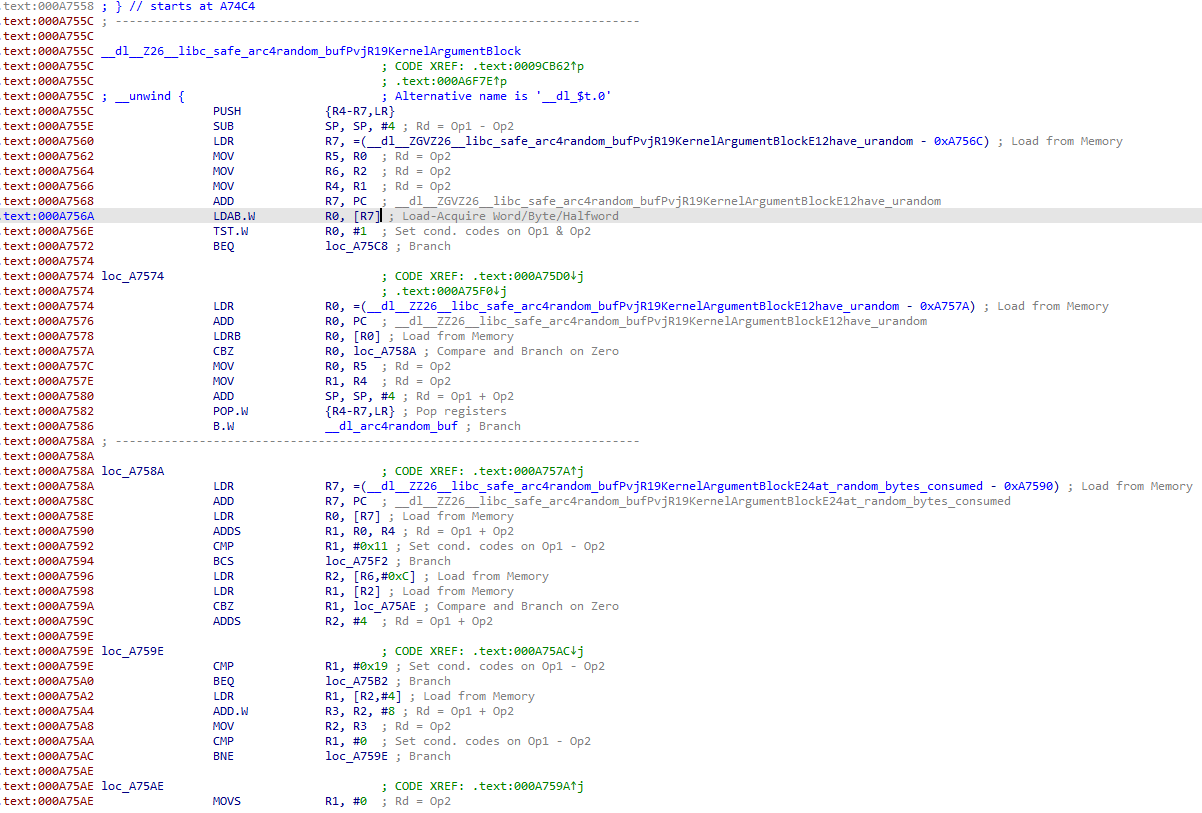Viewport: 1202px width, 813px height.
Task: Click the address text:000A756A on the highlighted line
Action: 49,216
